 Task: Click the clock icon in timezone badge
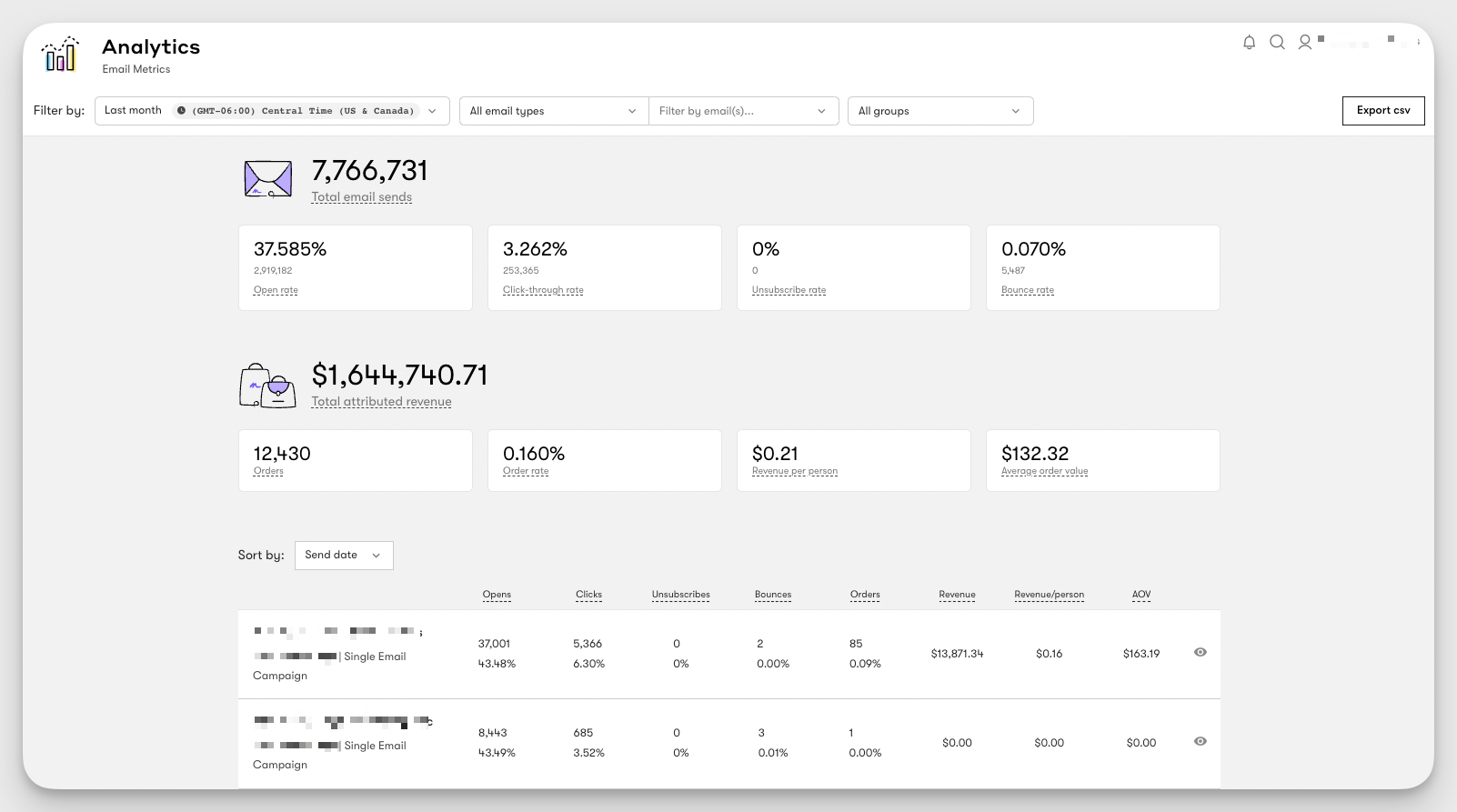[182, 111]
